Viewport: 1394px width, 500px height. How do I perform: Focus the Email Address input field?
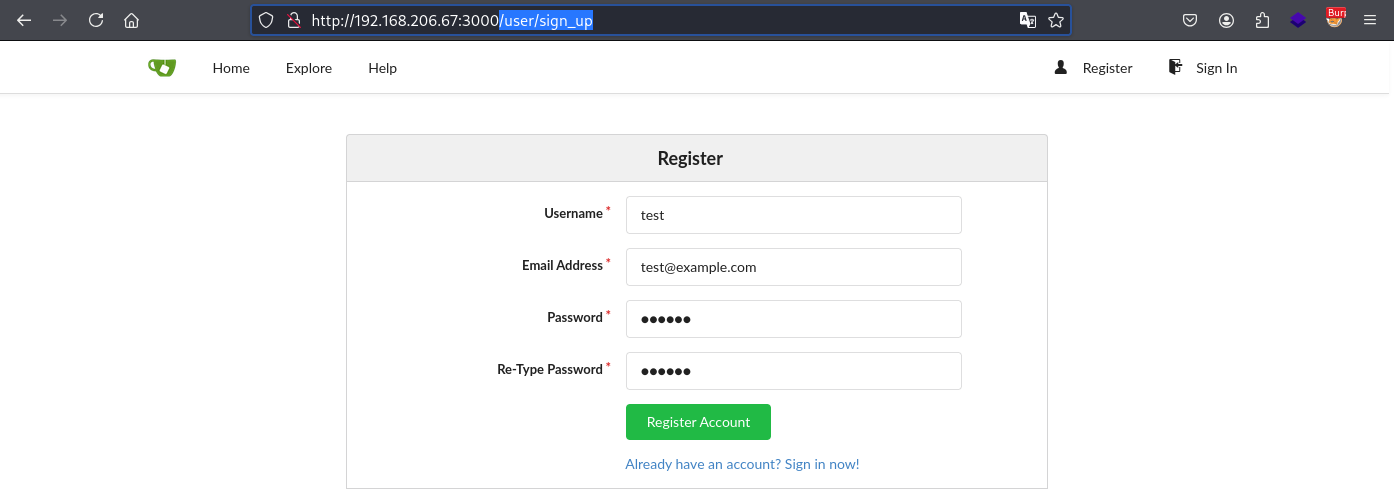point(793,267)
